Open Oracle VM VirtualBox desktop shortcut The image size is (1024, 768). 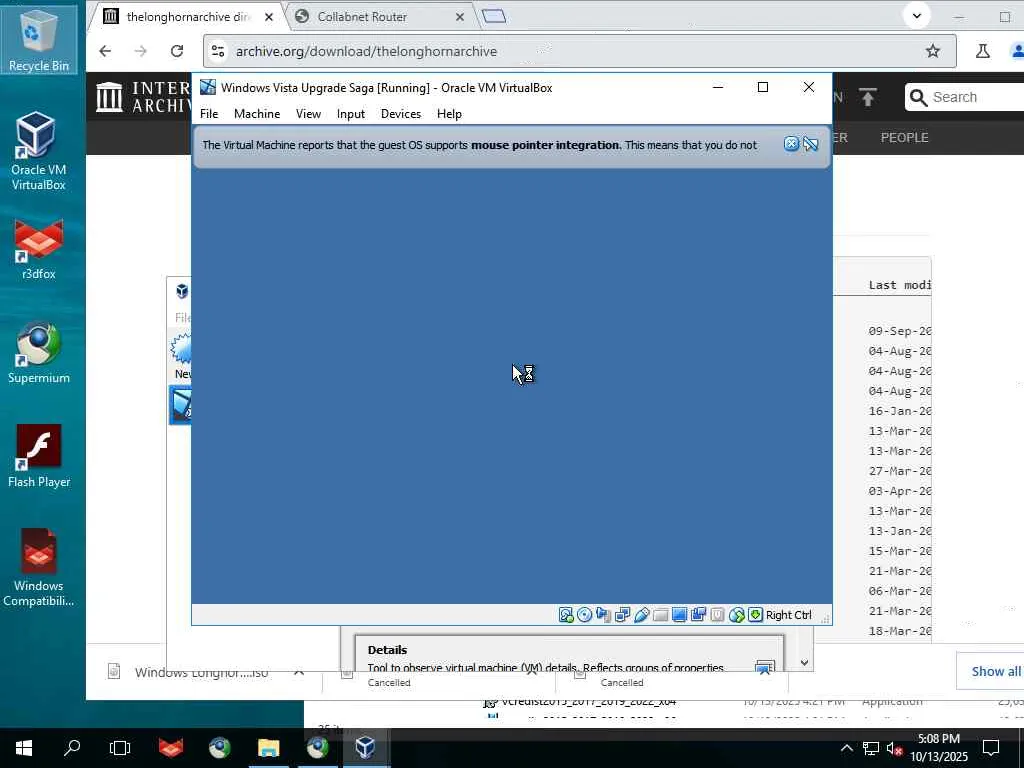click(39, 152)
